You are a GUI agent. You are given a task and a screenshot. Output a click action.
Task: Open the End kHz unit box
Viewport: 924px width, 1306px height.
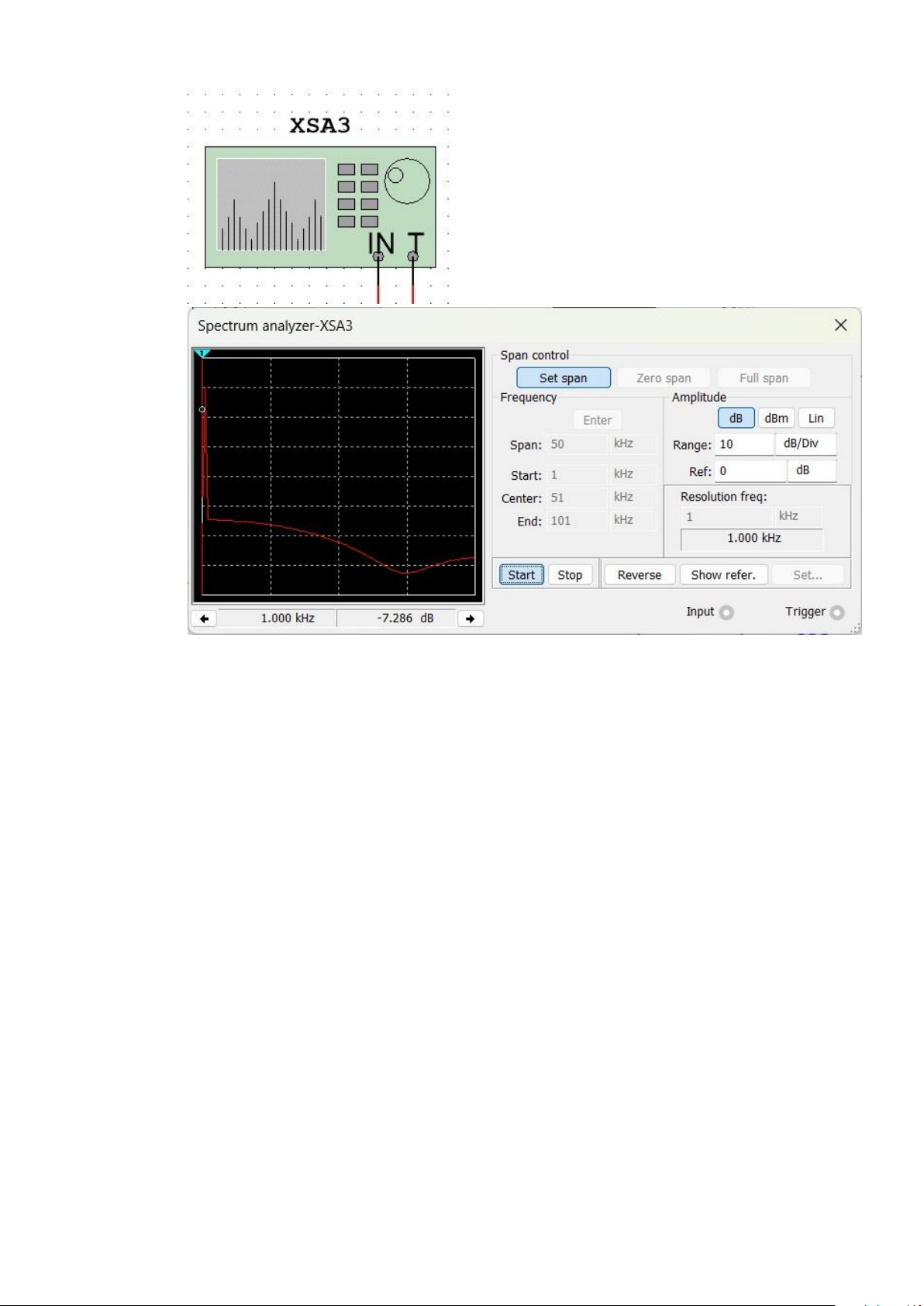pos(633,521)
